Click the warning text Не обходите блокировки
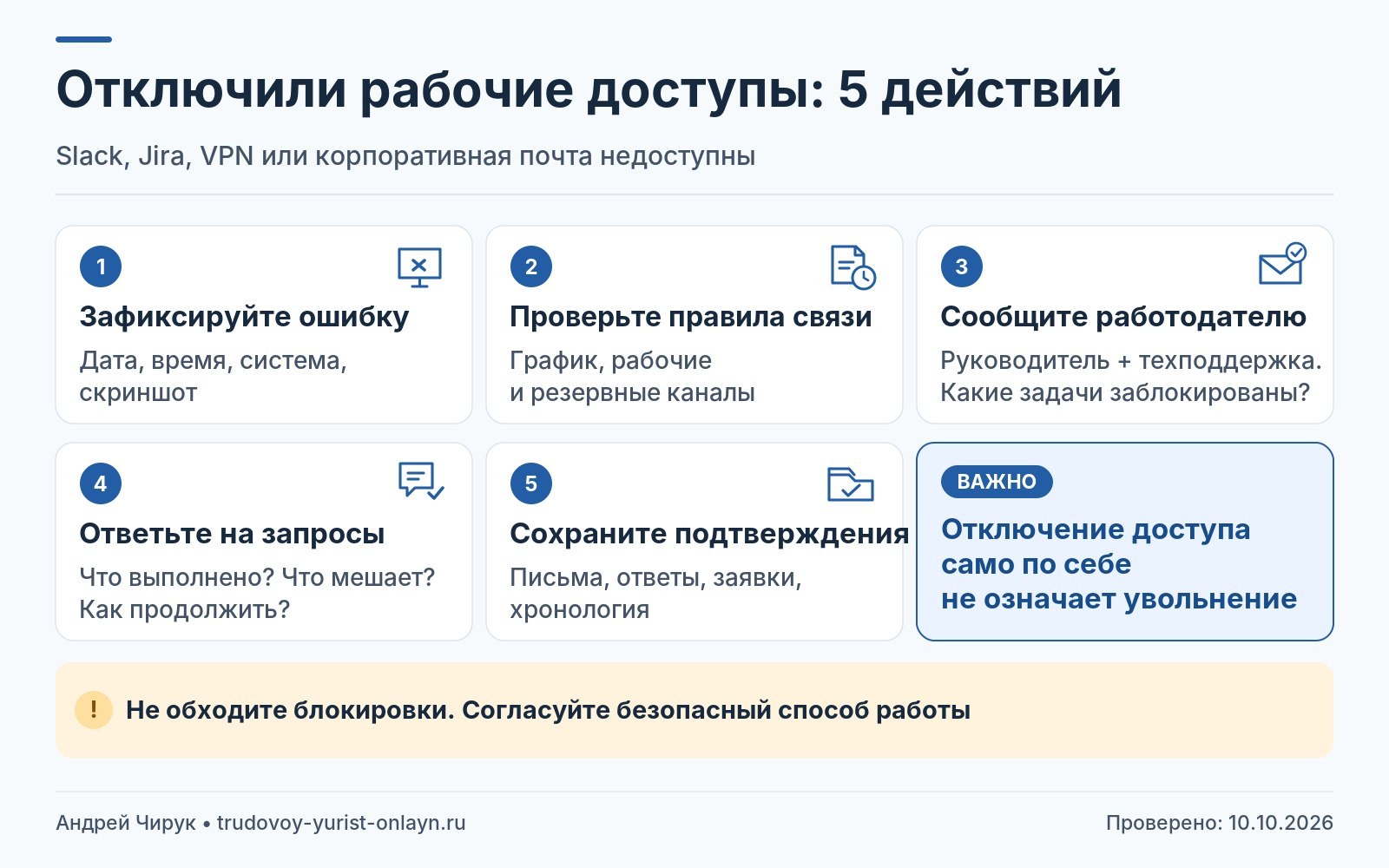 pyautogui.click(x=290, y=710)
